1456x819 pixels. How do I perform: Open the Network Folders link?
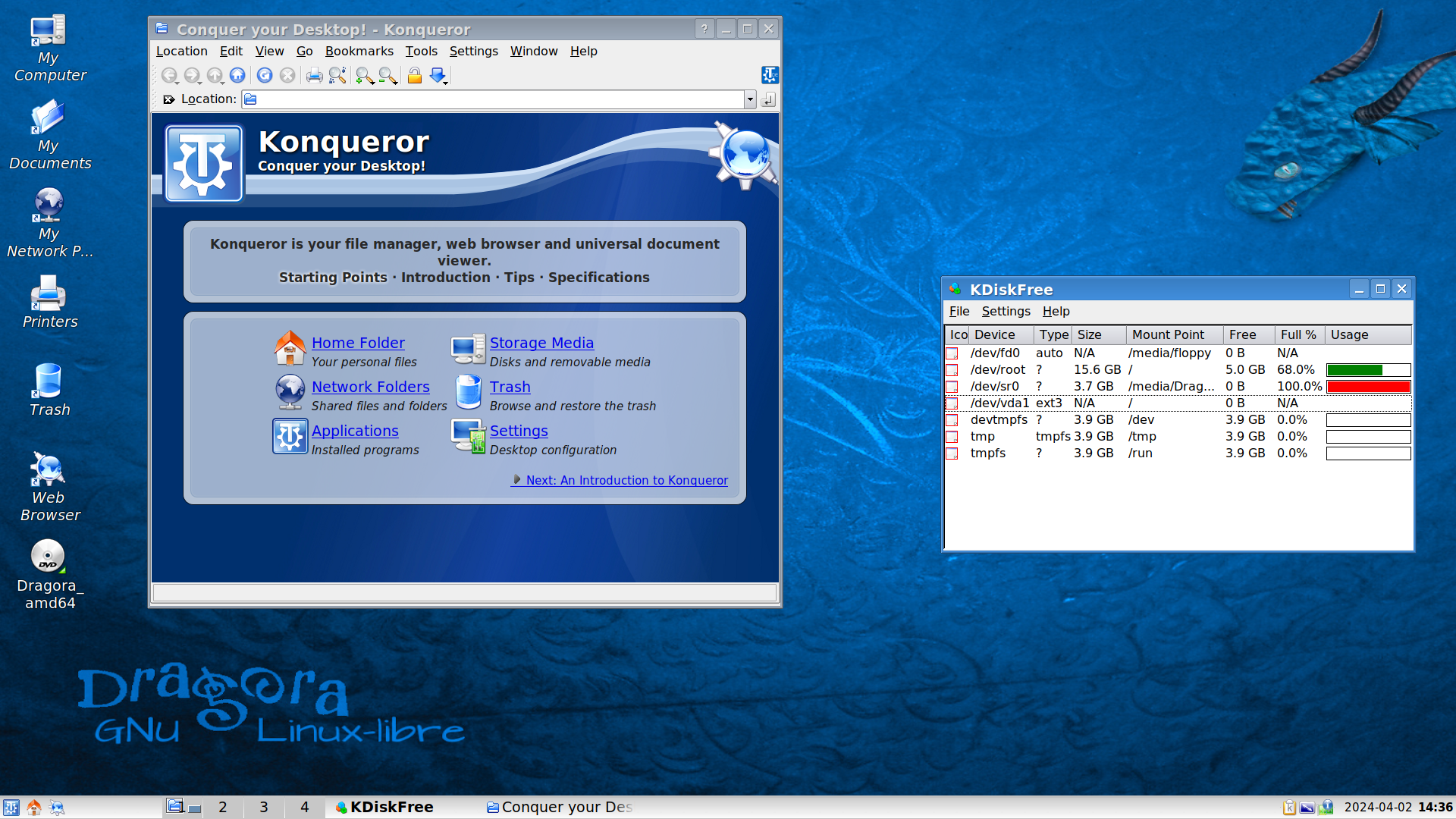370,387
